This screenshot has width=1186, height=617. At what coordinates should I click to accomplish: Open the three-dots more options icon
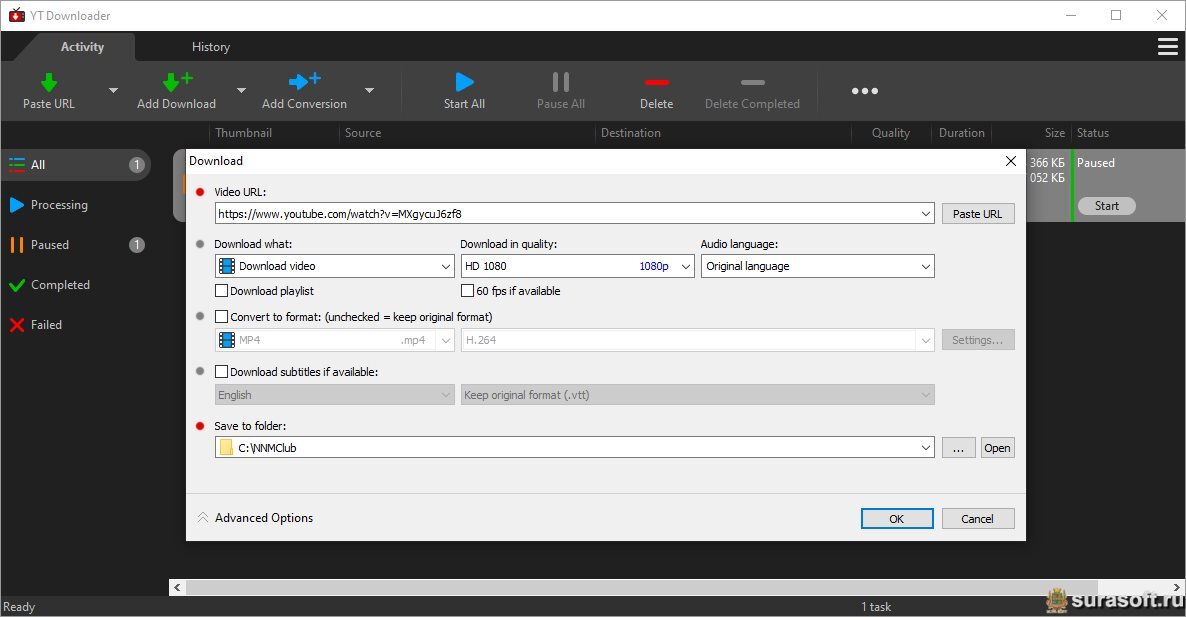pyautogui.click(x=864, y=91)
